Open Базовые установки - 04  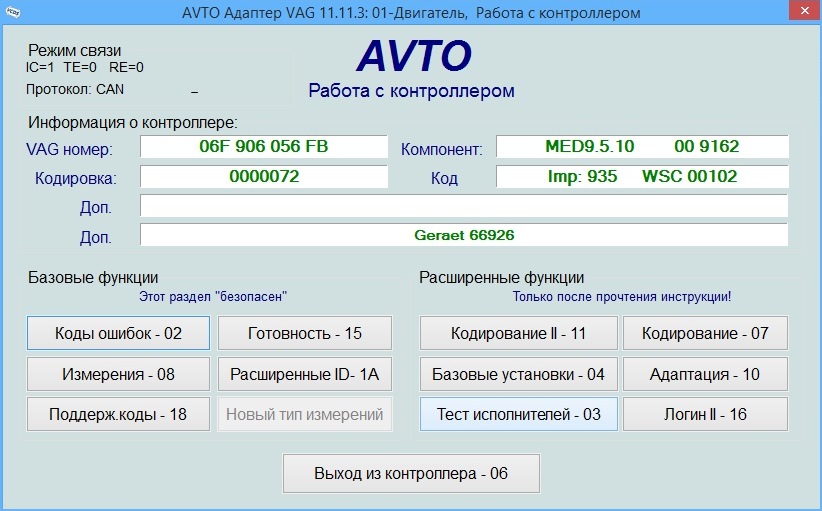pos(518,374)
